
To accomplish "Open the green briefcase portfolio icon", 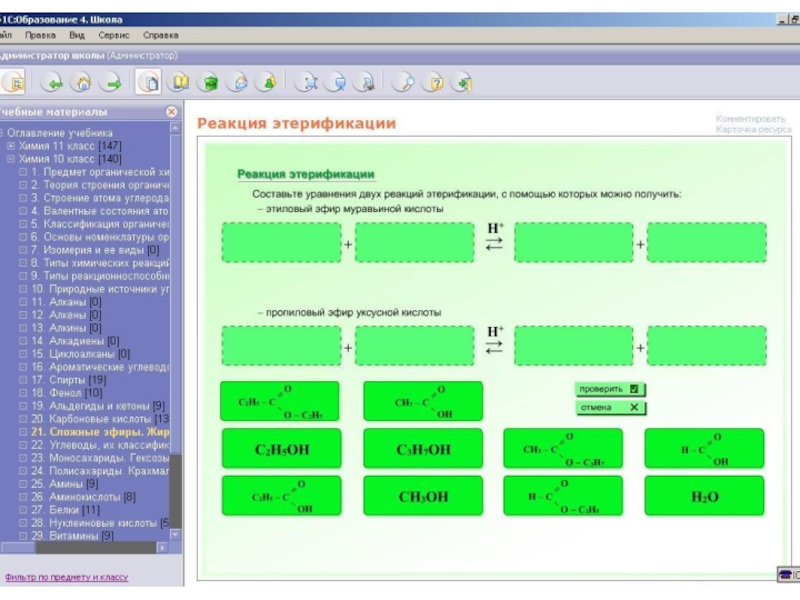I will (208, 82).
